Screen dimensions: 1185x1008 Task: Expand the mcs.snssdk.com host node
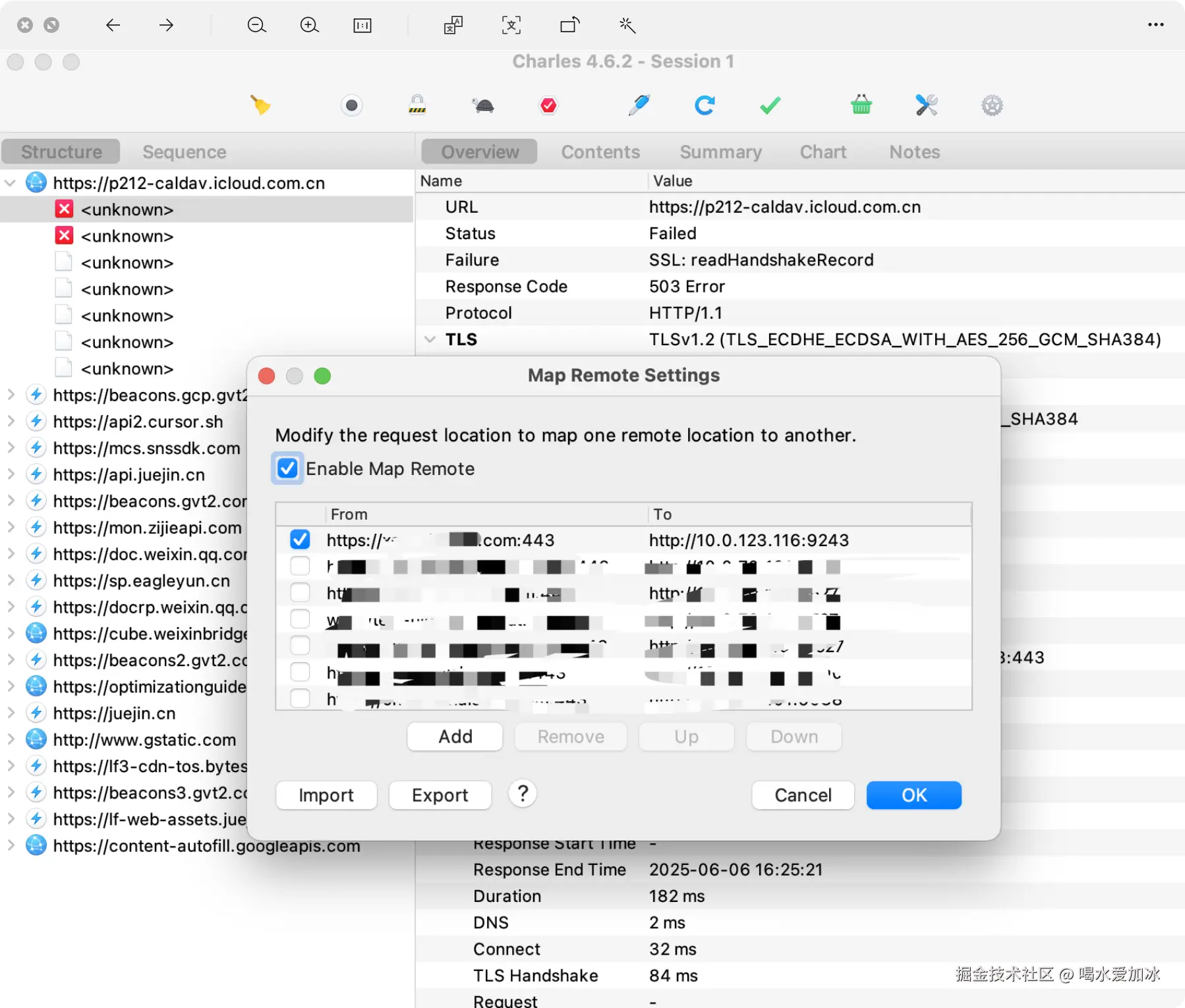coord(11,447)
